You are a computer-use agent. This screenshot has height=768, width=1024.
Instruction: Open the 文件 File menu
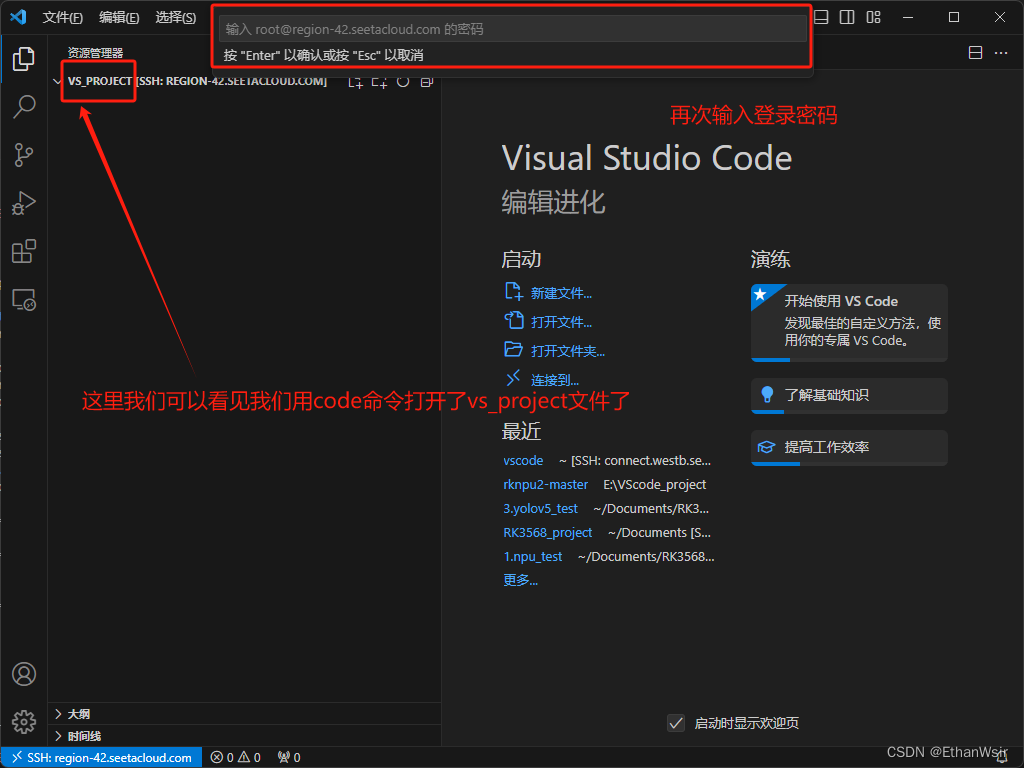coord(62,18)
